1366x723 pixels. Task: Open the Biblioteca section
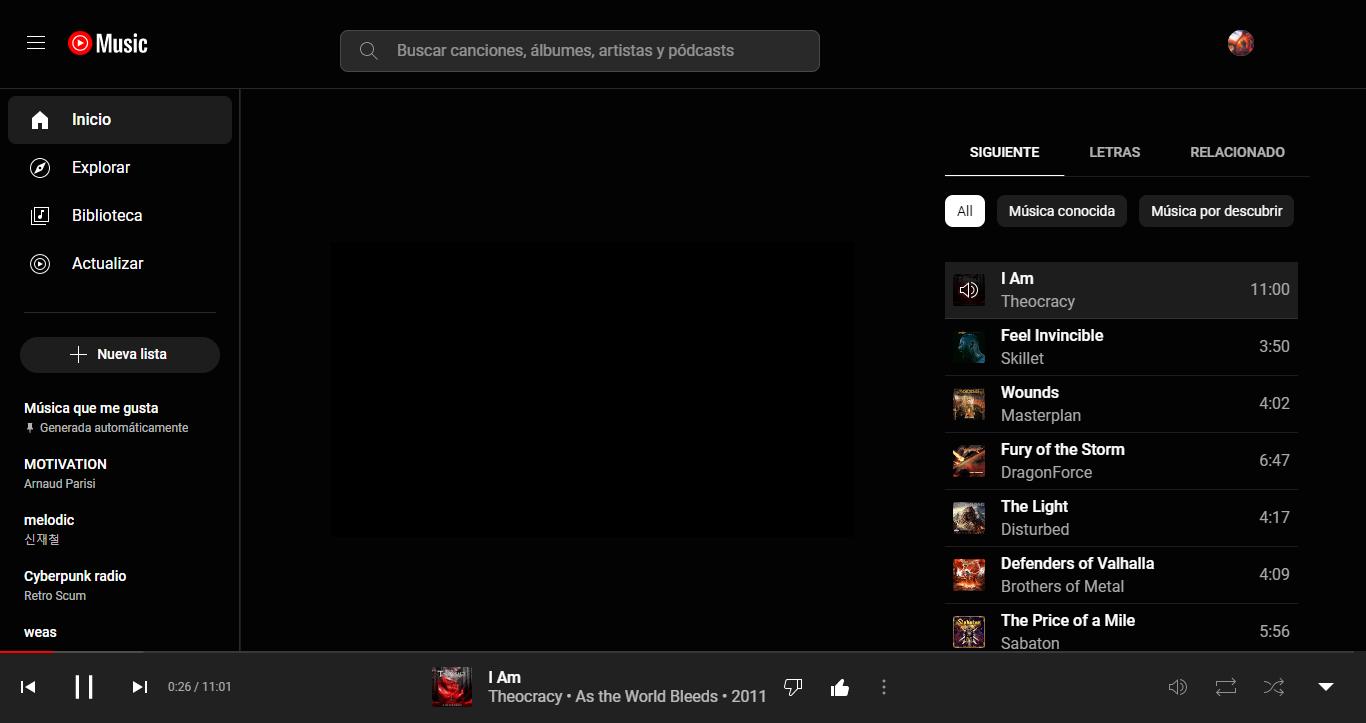40,215
